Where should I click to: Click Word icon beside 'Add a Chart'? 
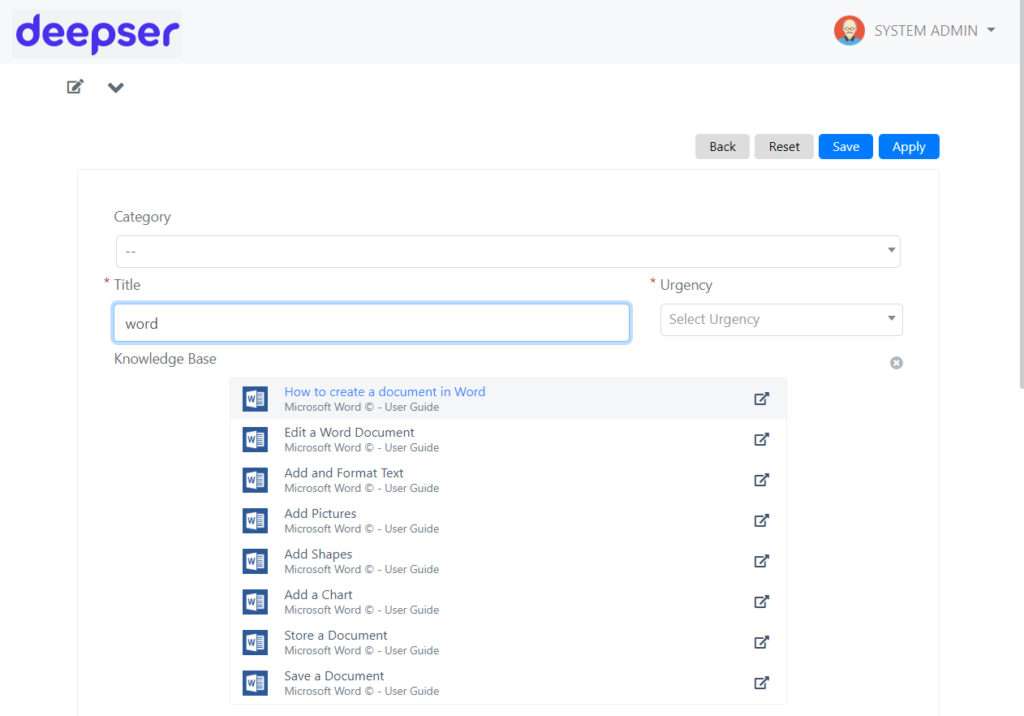pyautogui.click(x=255, y=601)
